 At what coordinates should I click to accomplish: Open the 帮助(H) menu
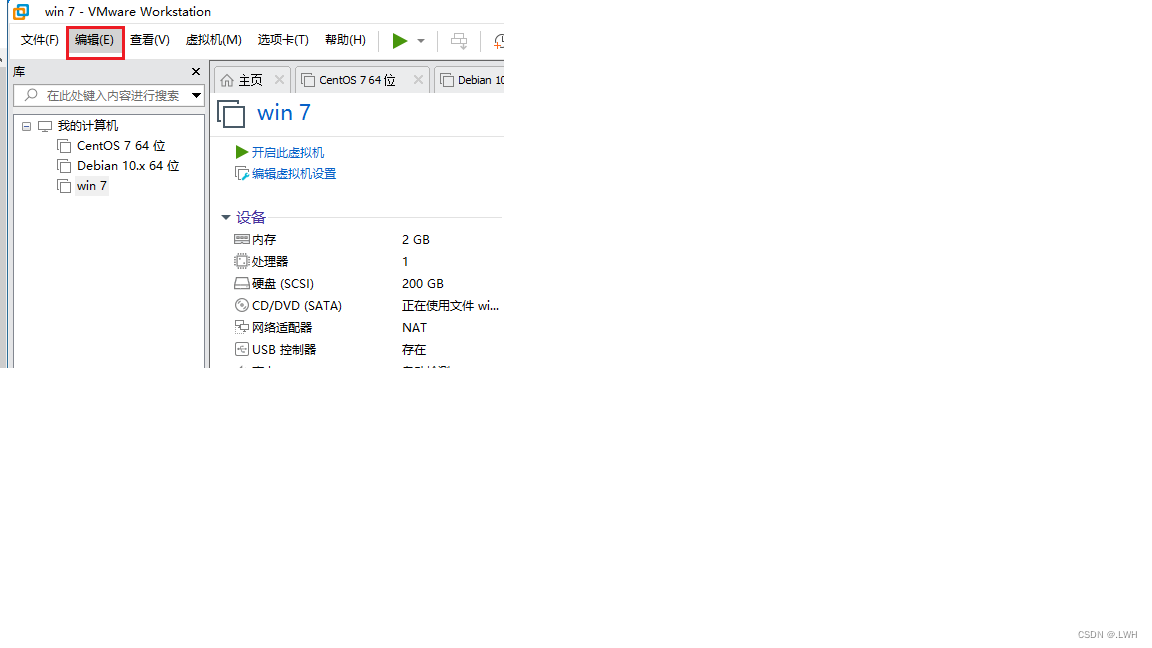point(345,40)
